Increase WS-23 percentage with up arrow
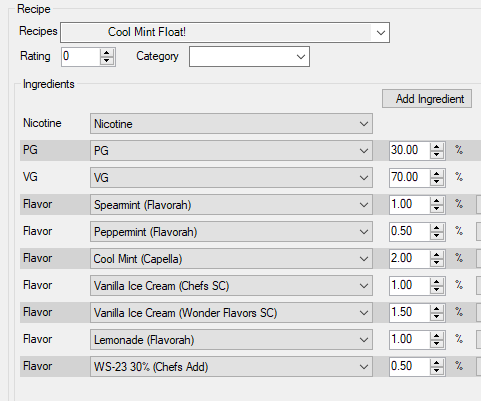481x401 pixels. pyautogui.click(x=437, y=363)
